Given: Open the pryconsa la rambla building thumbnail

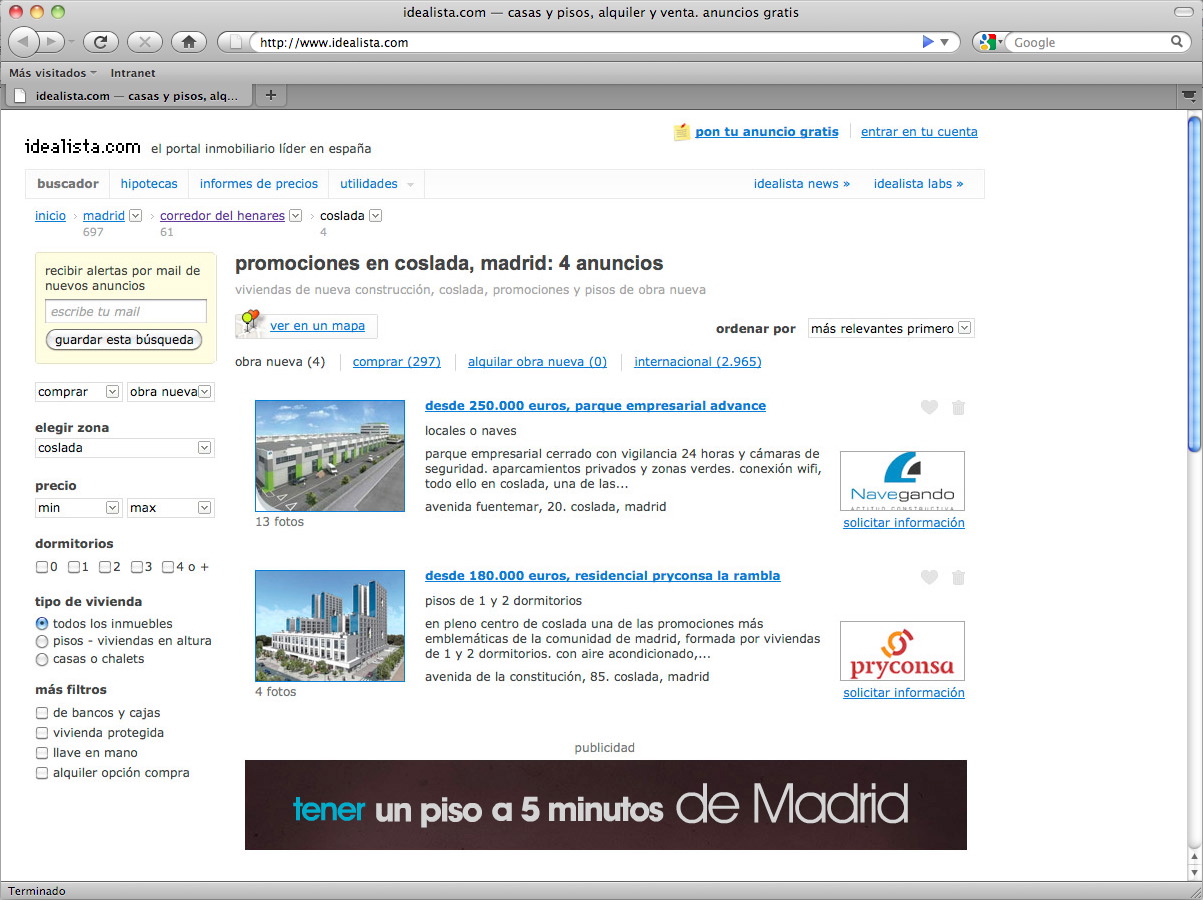Looking at the screenshot, I should click(x=330, y=626).
